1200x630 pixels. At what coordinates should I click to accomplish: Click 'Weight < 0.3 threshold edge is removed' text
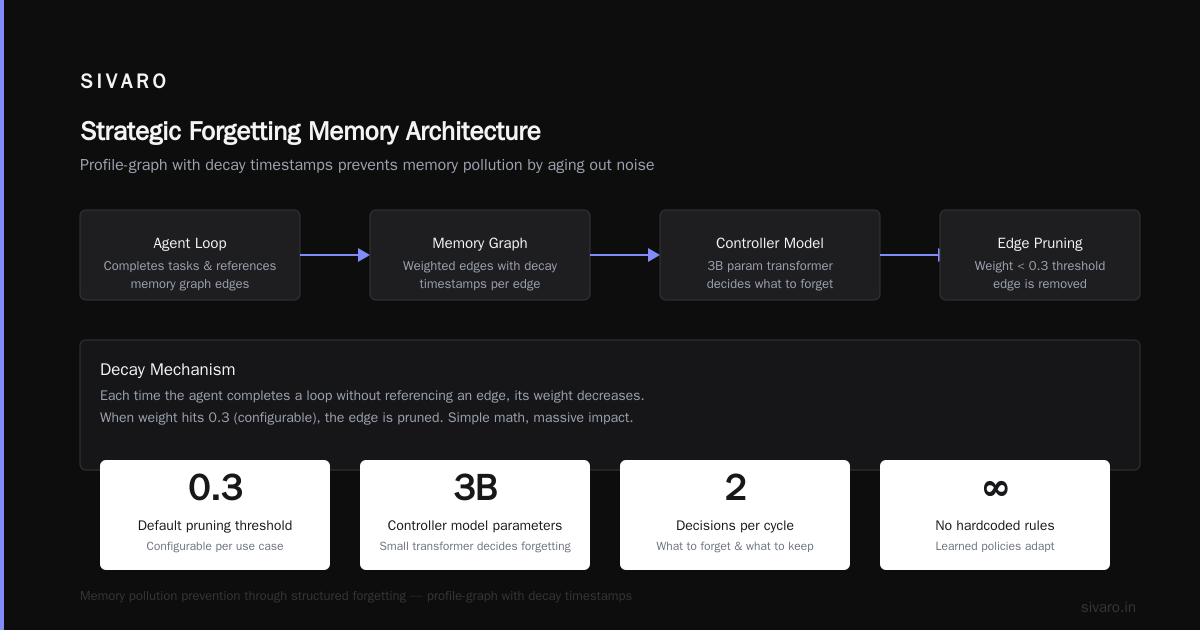pos(1040,275)
